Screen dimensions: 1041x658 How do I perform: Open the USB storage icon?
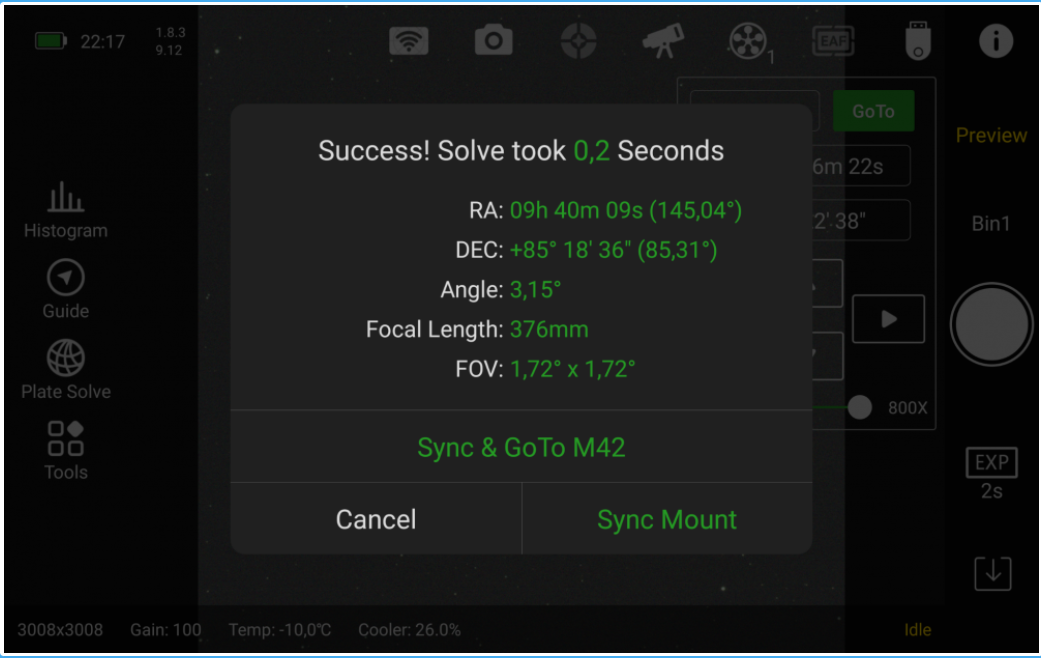tap(916, 41)
